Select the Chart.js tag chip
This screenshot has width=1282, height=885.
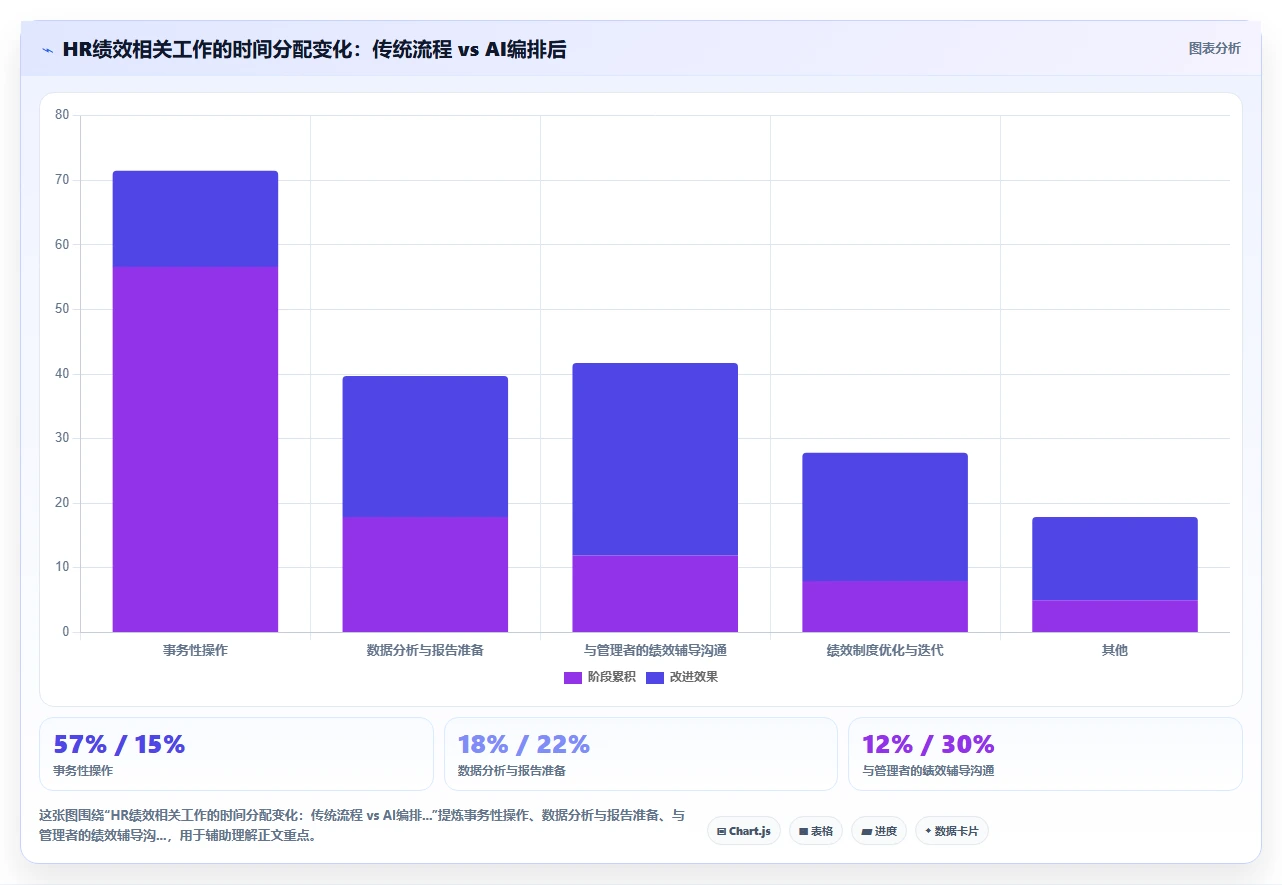[744, 831]
